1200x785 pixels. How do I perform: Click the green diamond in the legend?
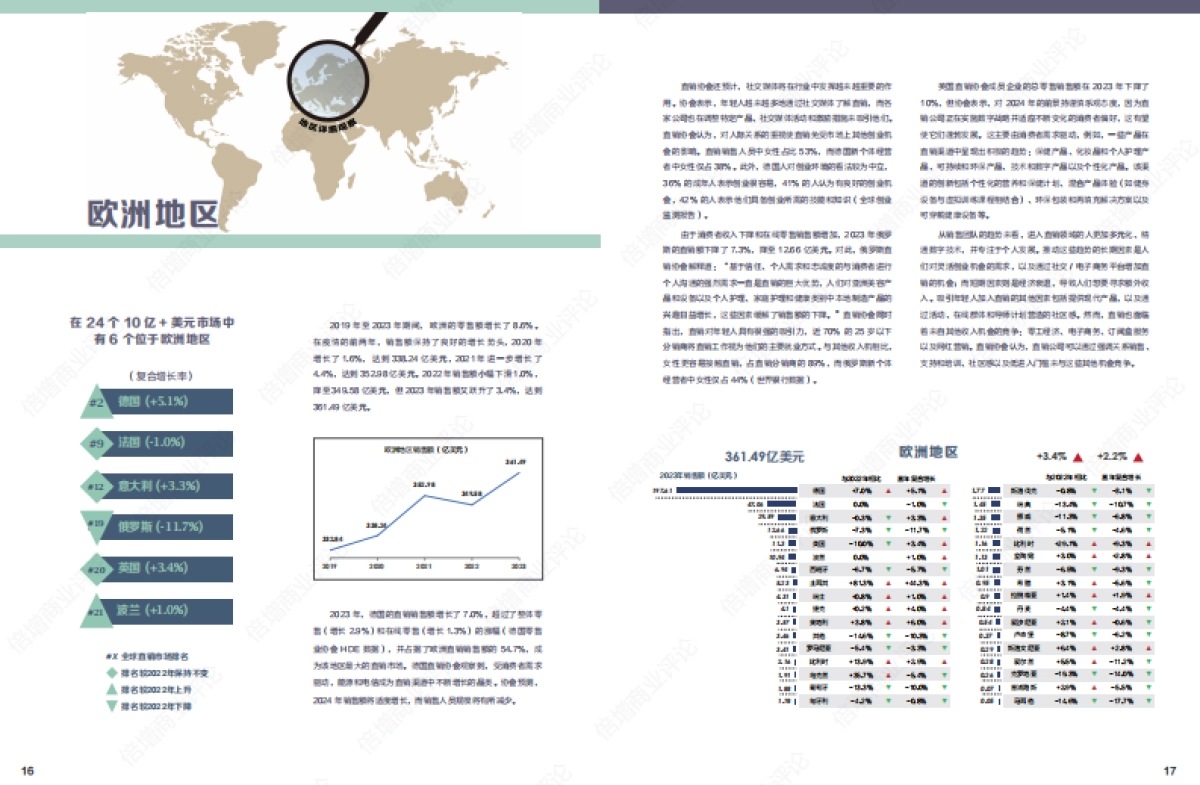pyautogui.click(x=110, y=673)
